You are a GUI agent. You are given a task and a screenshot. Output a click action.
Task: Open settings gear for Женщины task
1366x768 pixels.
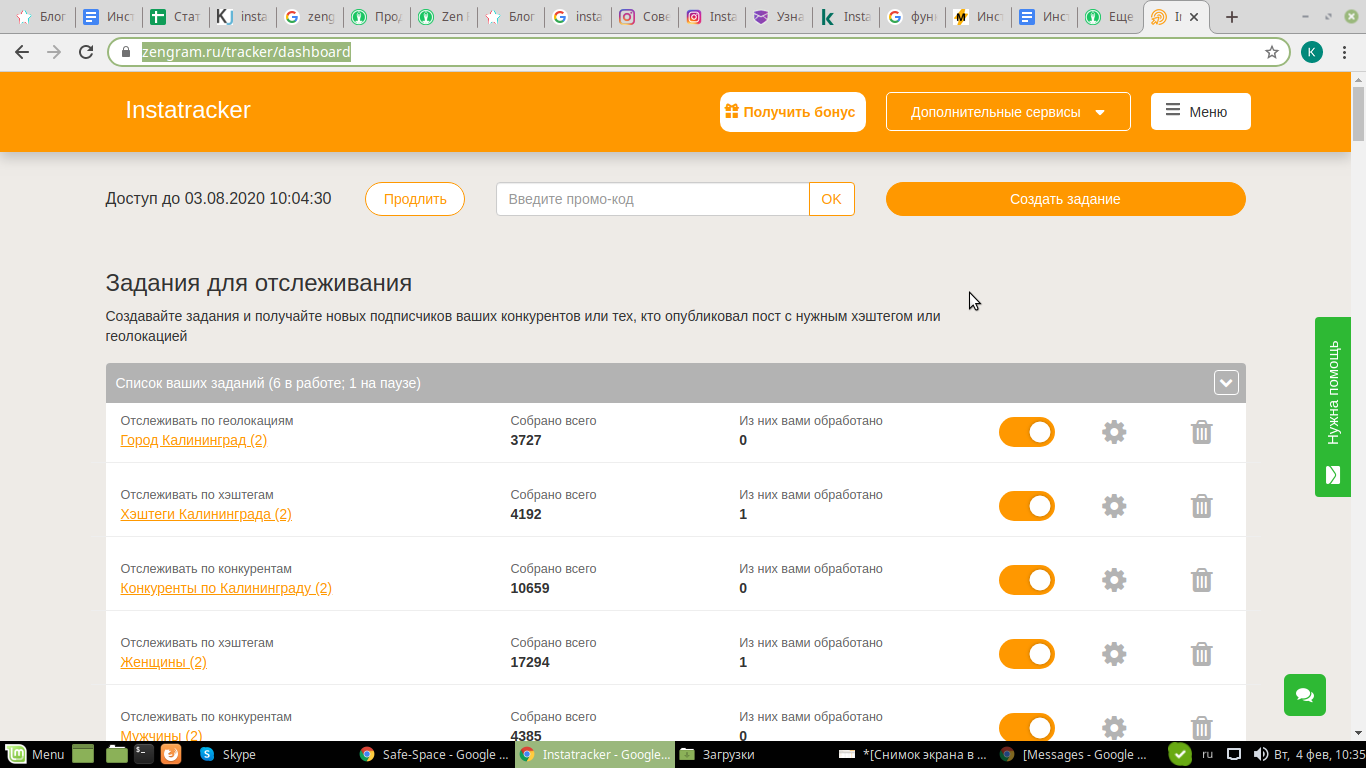click(1114, 654)
